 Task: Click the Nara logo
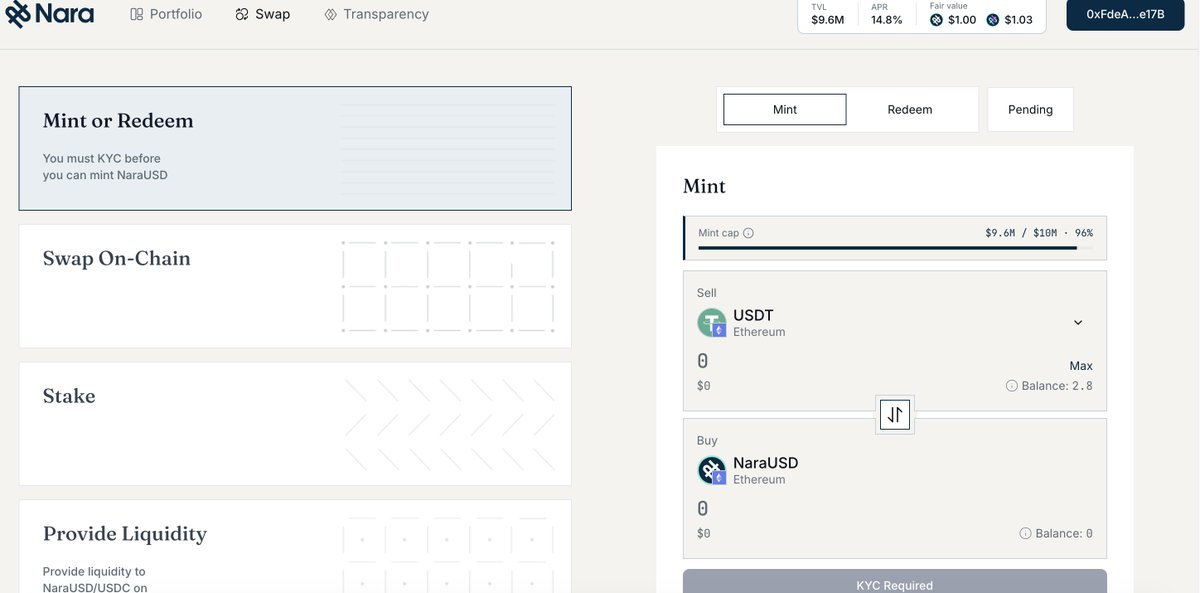click(50, 14)
